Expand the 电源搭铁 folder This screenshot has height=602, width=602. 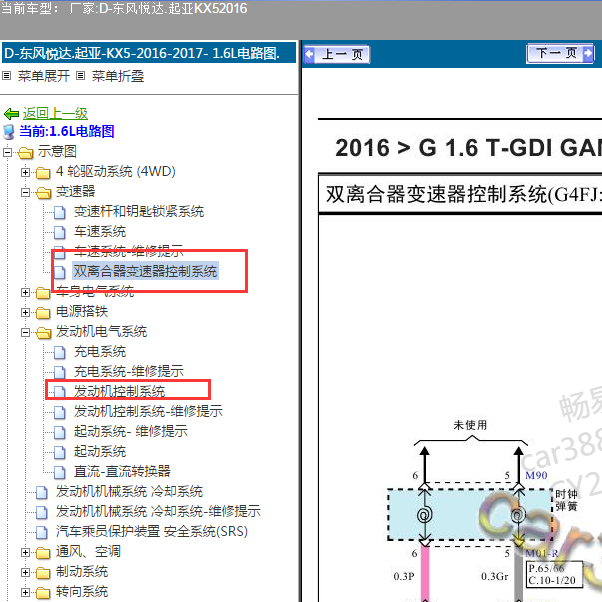coord(25,313)
